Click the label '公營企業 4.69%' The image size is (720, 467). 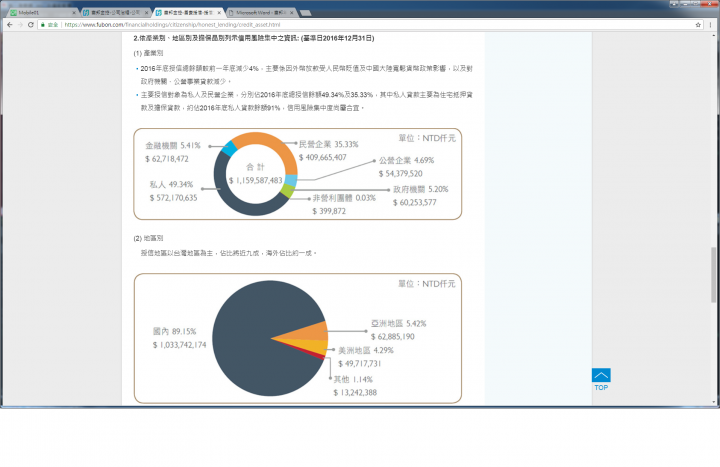pyautogui.click(x=406, y=160)
